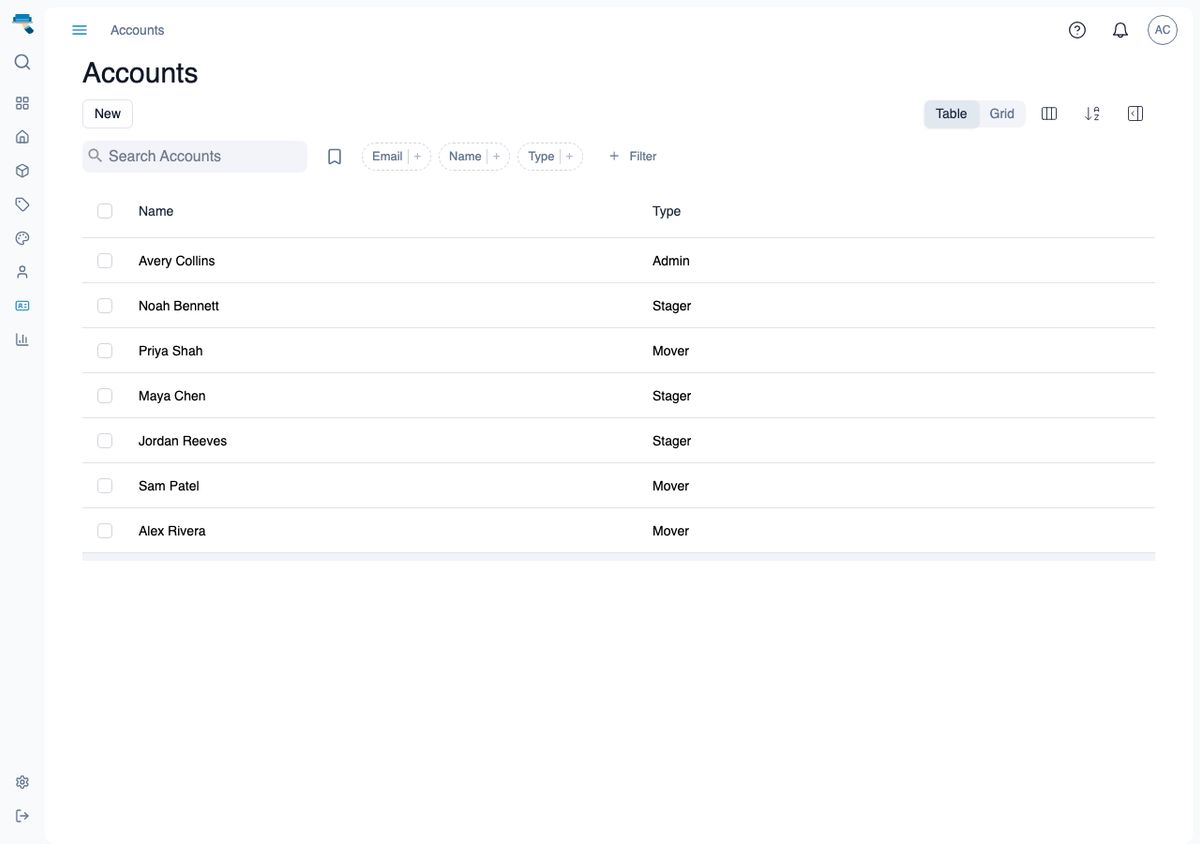Open the palette icon in sidebar
This screenshot has height=844, width=1200.
(22, 238)
